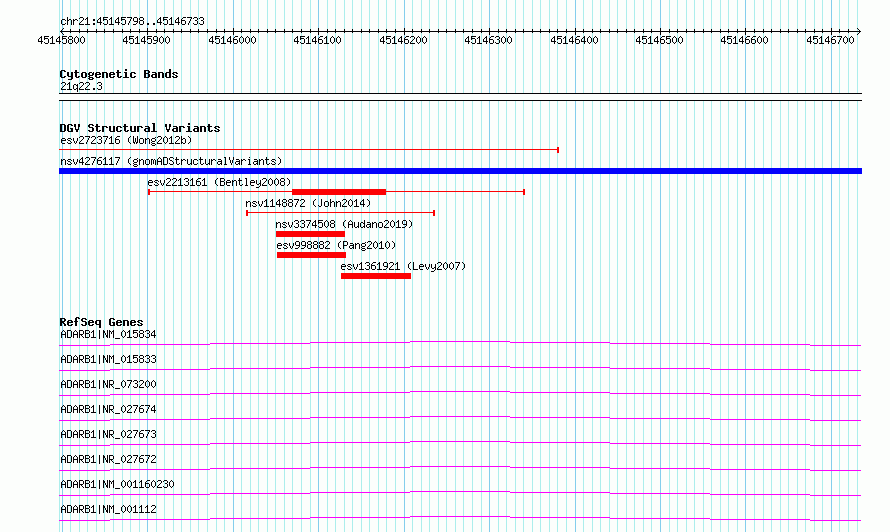
Task: Click ruler position 45146100
Action: tap(317, 40)
